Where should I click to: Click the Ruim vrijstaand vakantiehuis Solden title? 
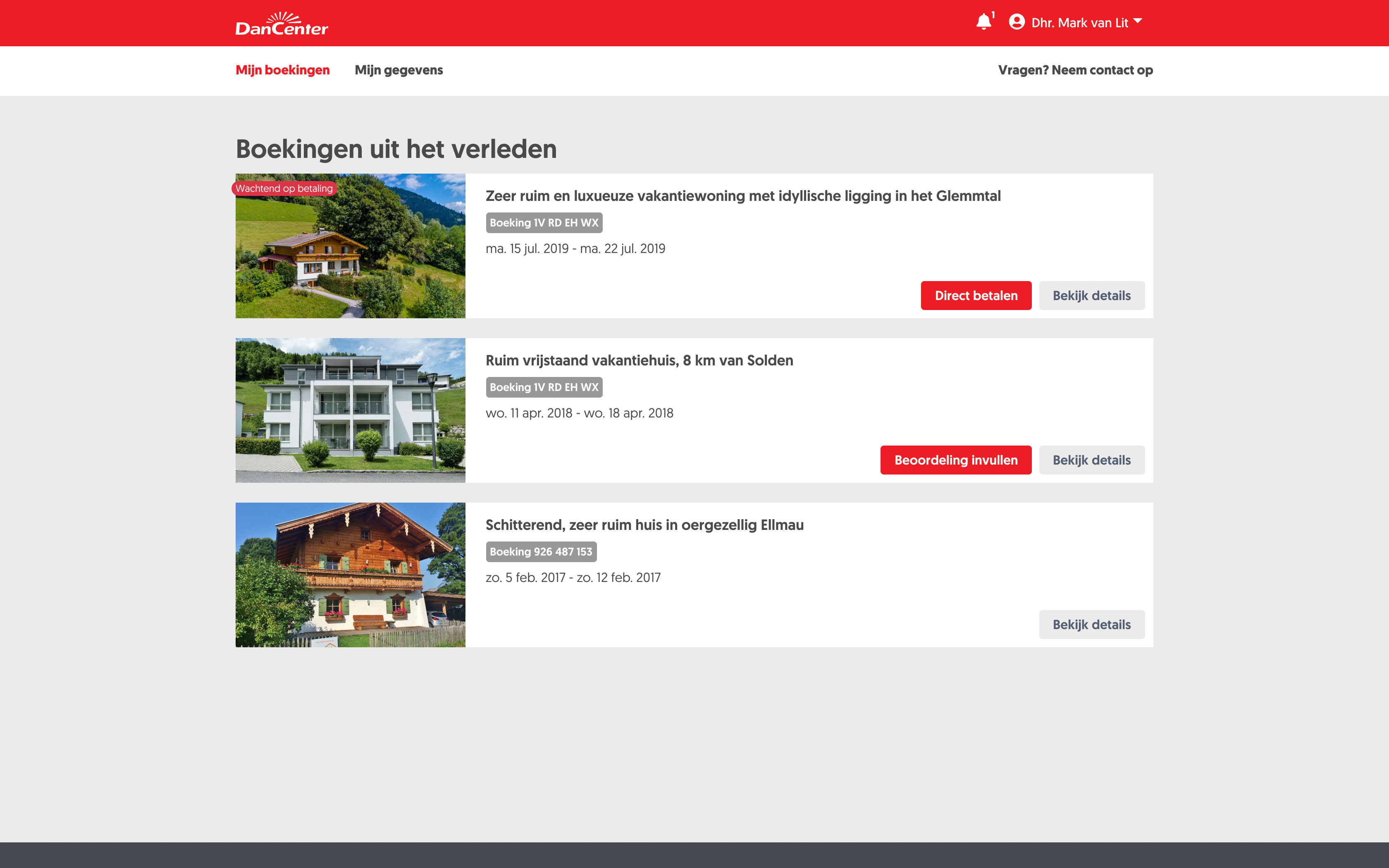(x=639, y=360)
